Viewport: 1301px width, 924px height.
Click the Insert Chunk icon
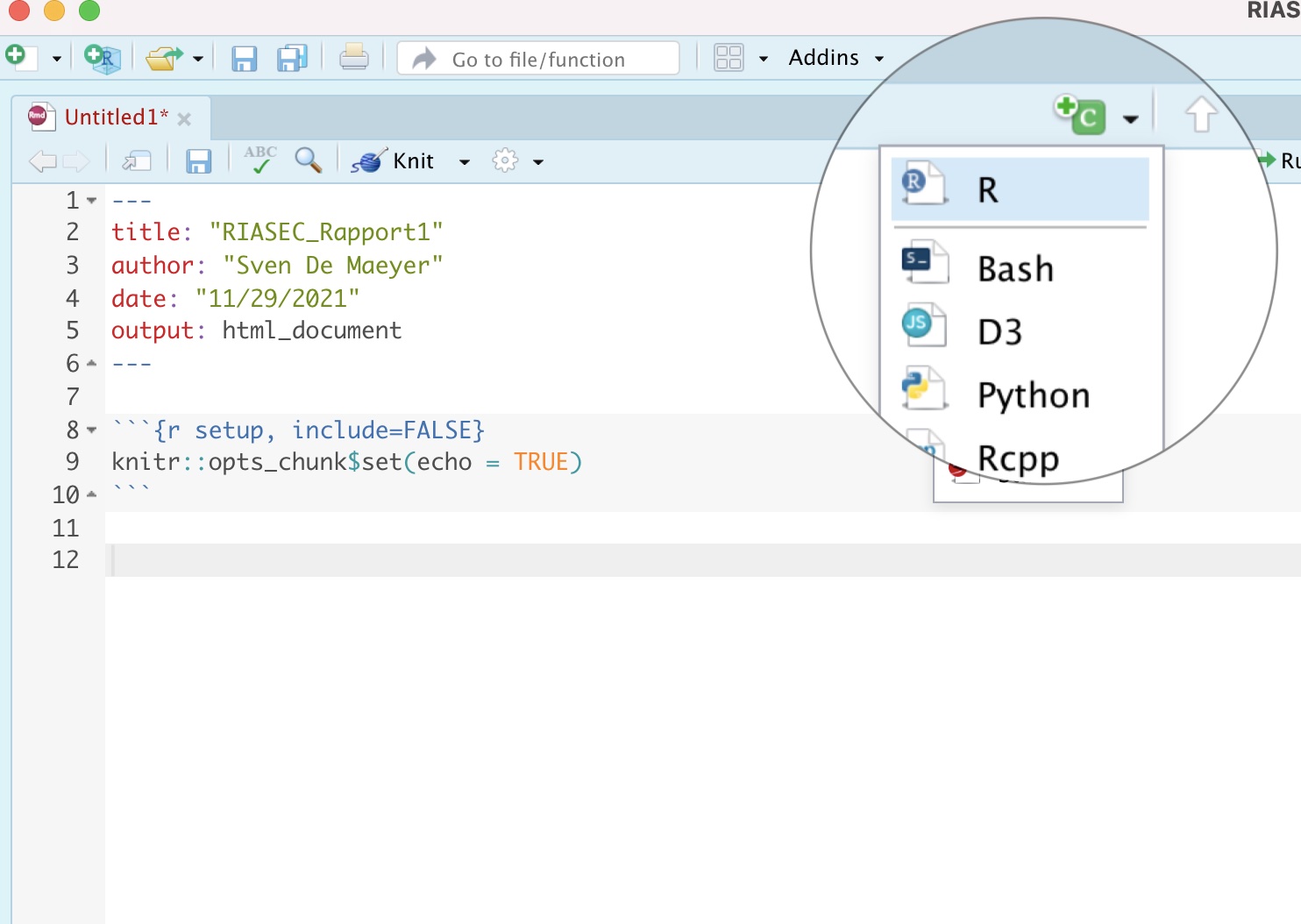click(1079, 114)
